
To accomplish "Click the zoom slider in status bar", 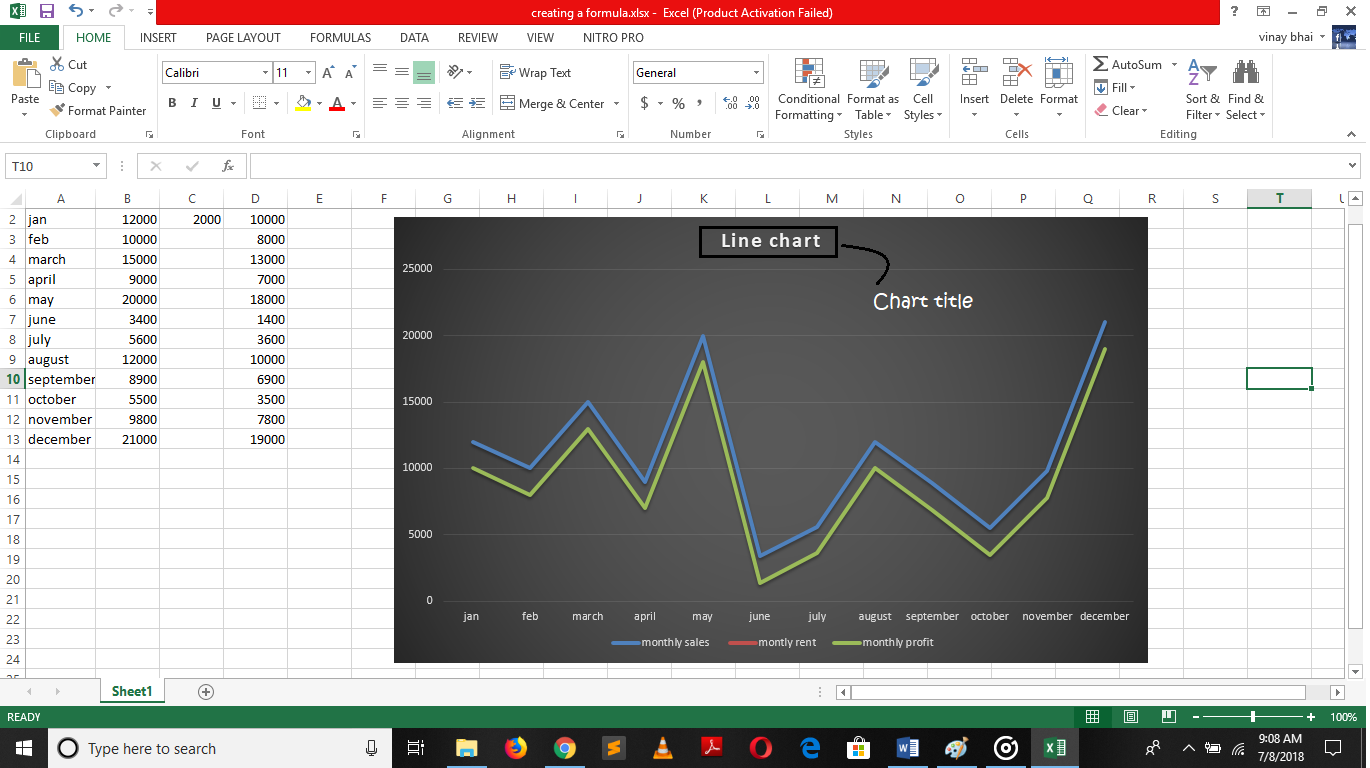I will 1253,717.
